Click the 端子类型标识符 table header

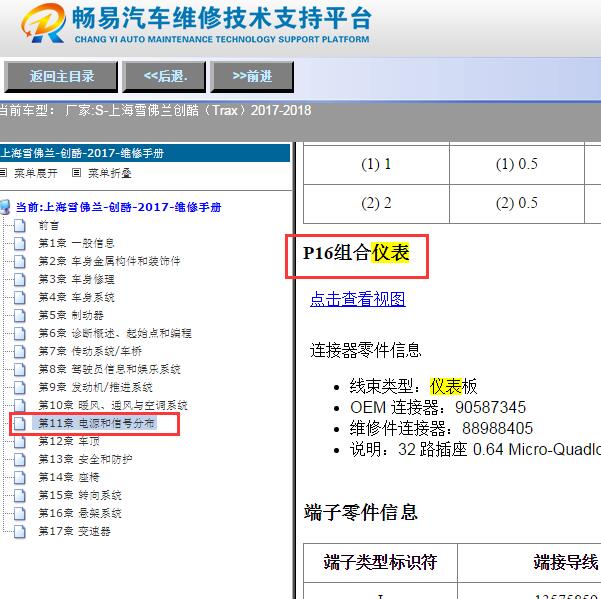380,562
